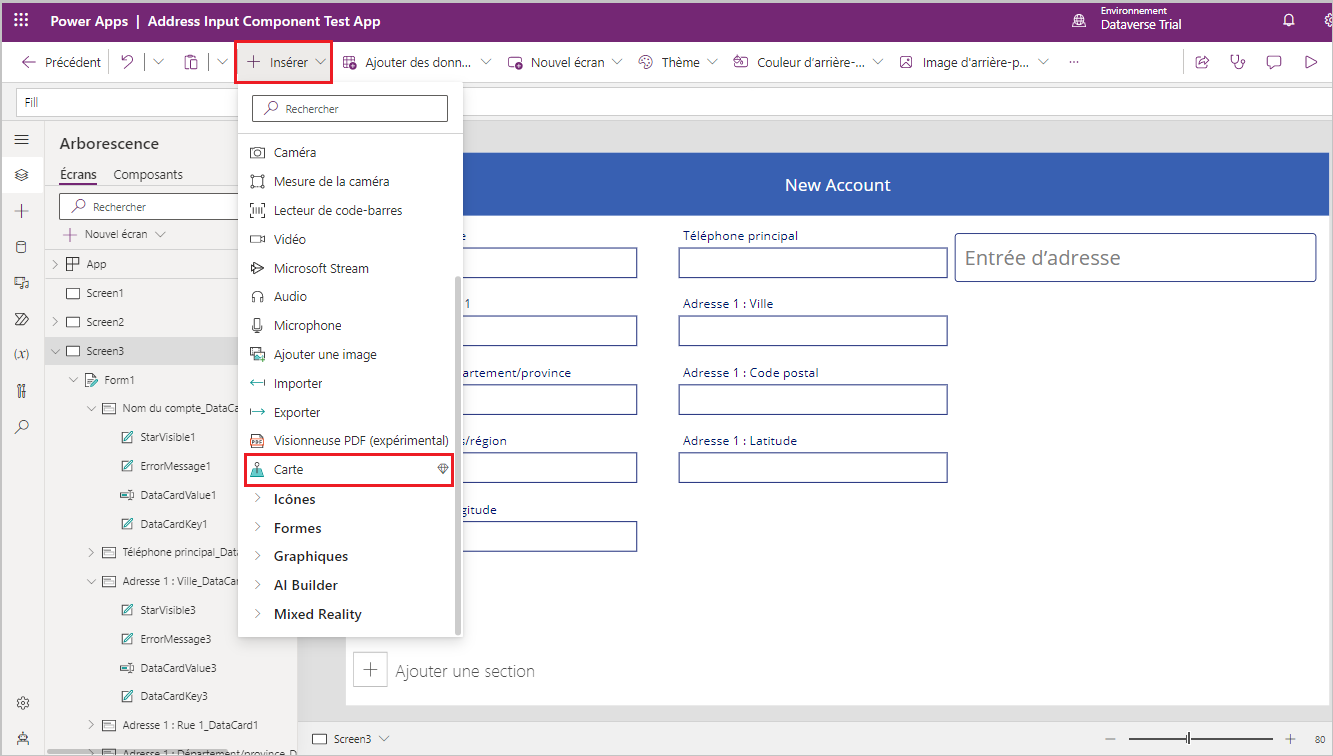This screenshot has height=756, width=1333.
Task: Click Nouvel écran in tree panel
Action: point(113,234)
